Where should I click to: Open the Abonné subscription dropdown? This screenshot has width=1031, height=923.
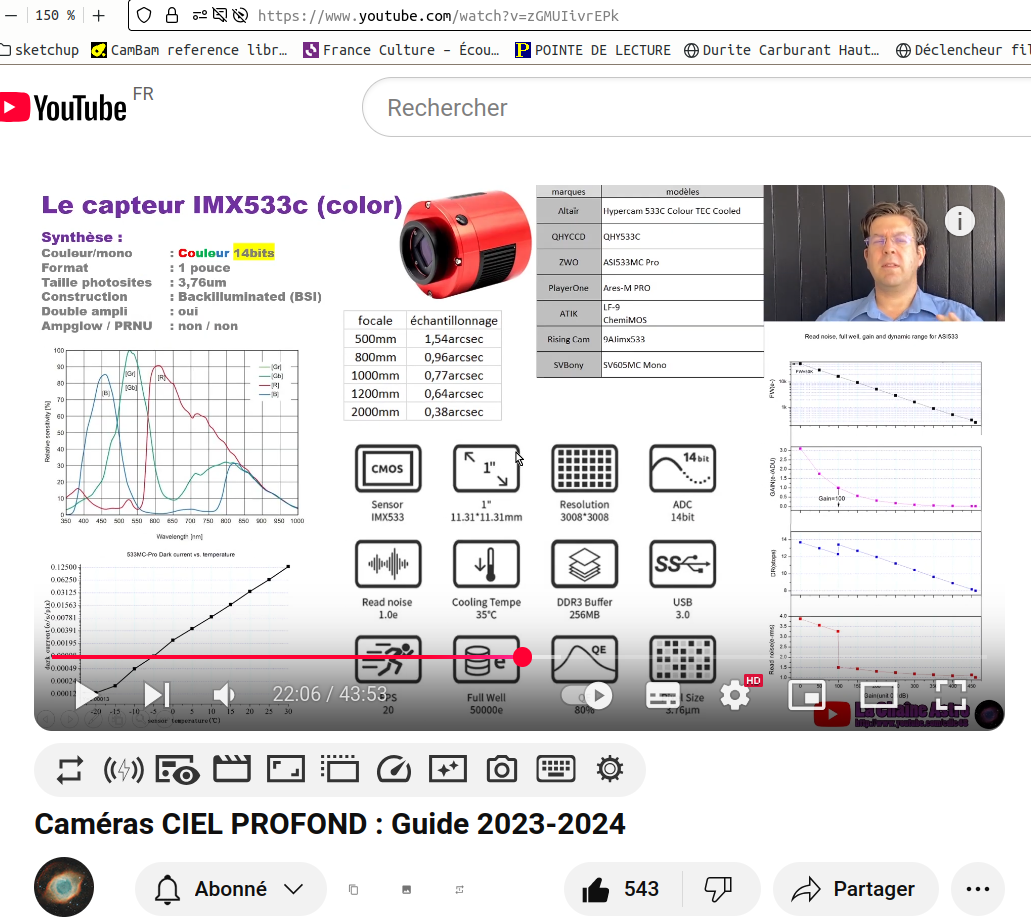pyautogui.click(x=231, y=889)
